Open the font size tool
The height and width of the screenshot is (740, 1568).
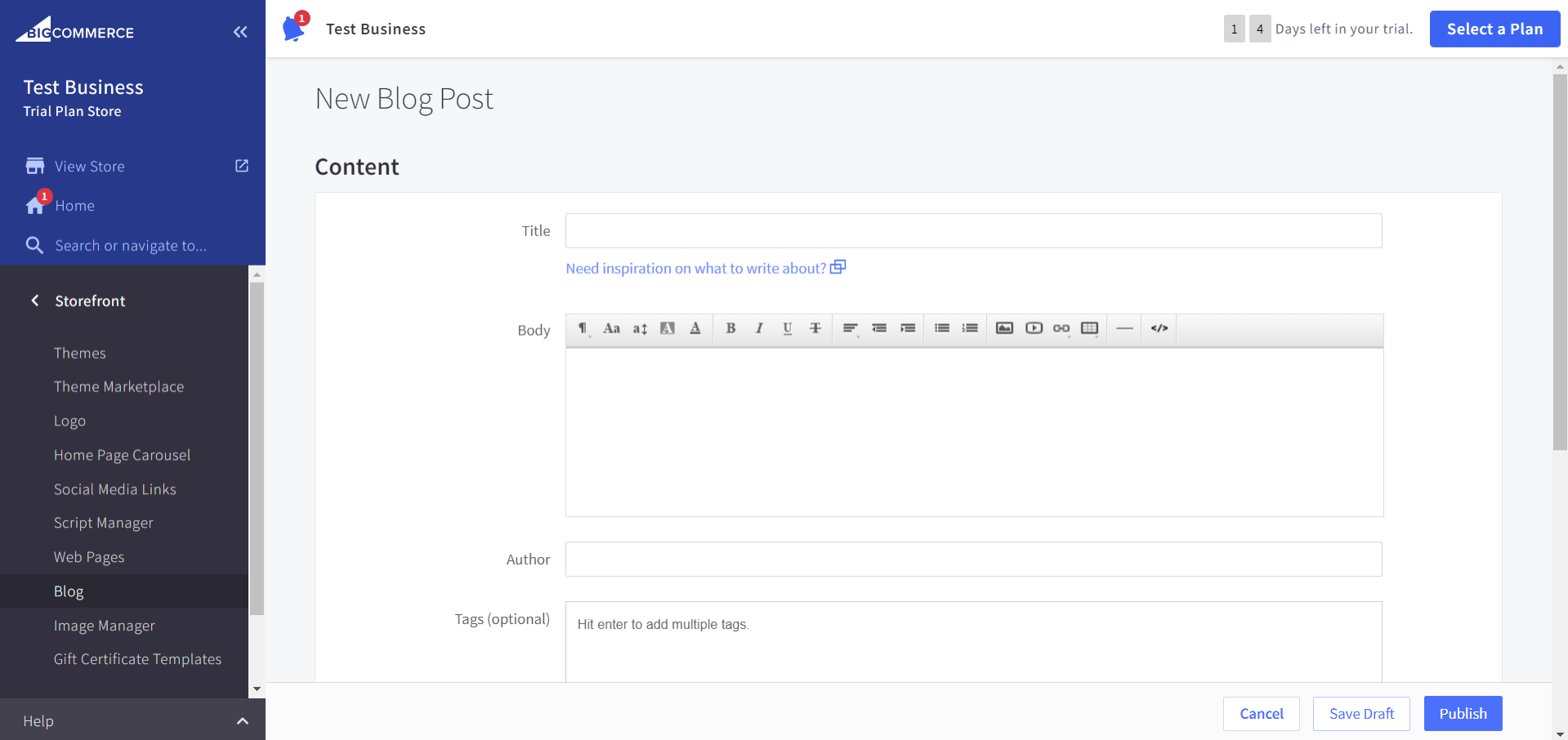[x=640, y=328]
